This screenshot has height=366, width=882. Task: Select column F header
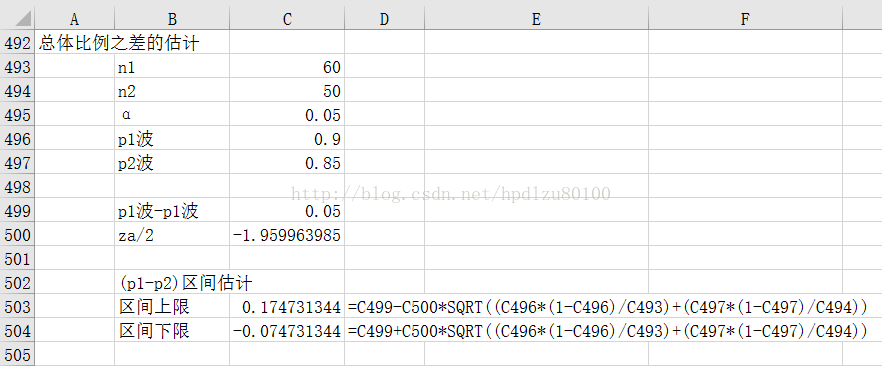pyautogui.click(x=745, y=19)
